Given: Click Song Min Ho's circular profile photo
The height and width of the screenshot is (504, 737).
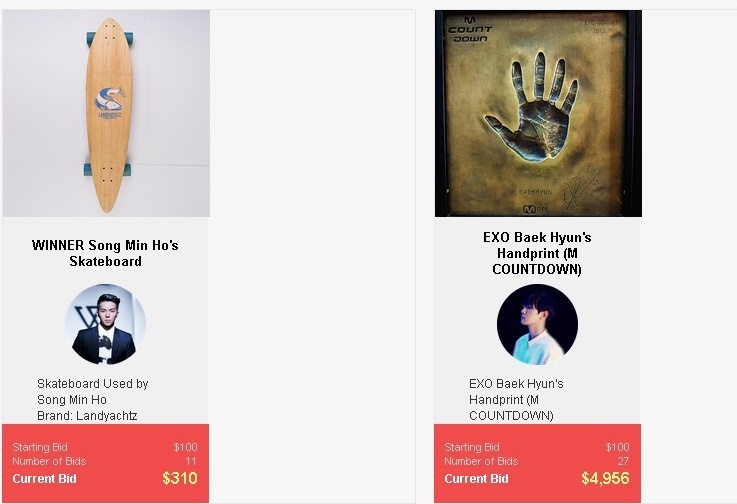Looking at the screenshot, I should tap(105, 324).
